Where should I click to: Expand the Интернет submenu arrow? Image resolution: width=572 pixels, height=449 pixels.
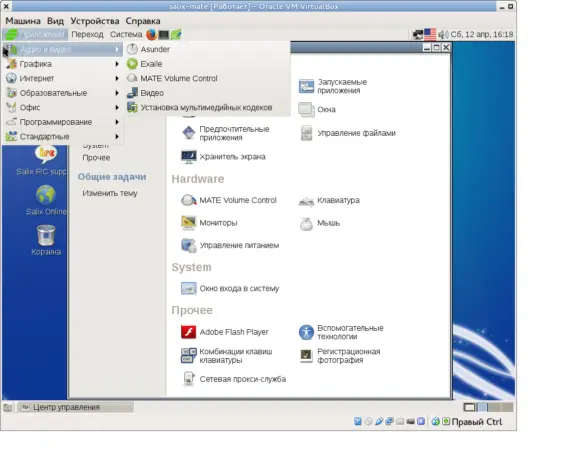[117, 78]
